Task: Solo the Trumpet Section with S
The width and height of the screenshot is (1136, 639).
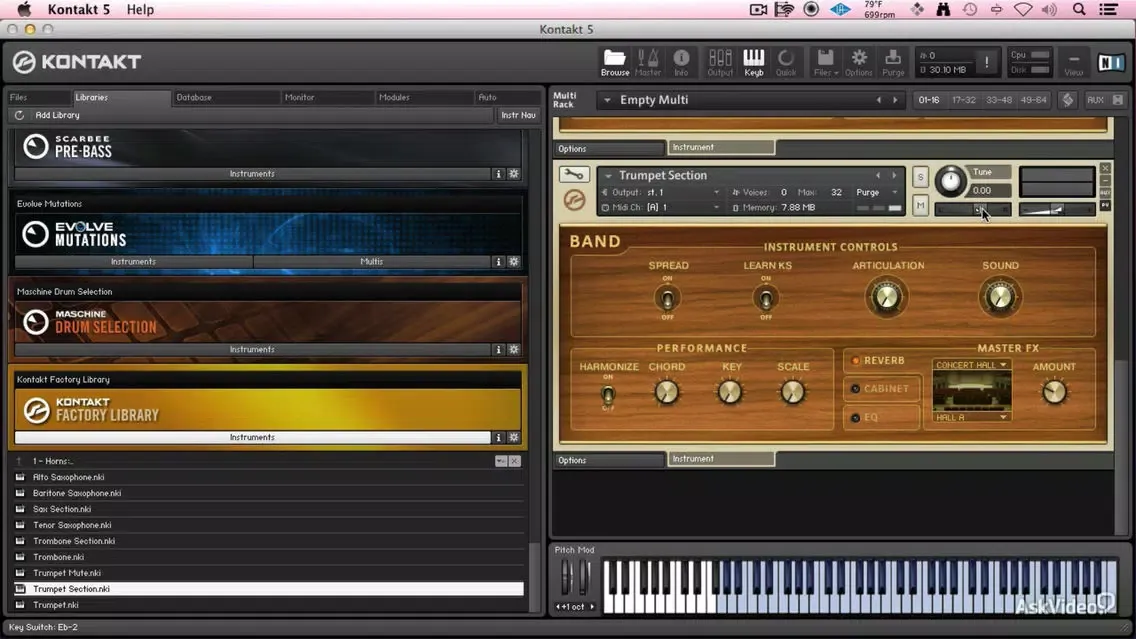Action: (x=920, y=178)
